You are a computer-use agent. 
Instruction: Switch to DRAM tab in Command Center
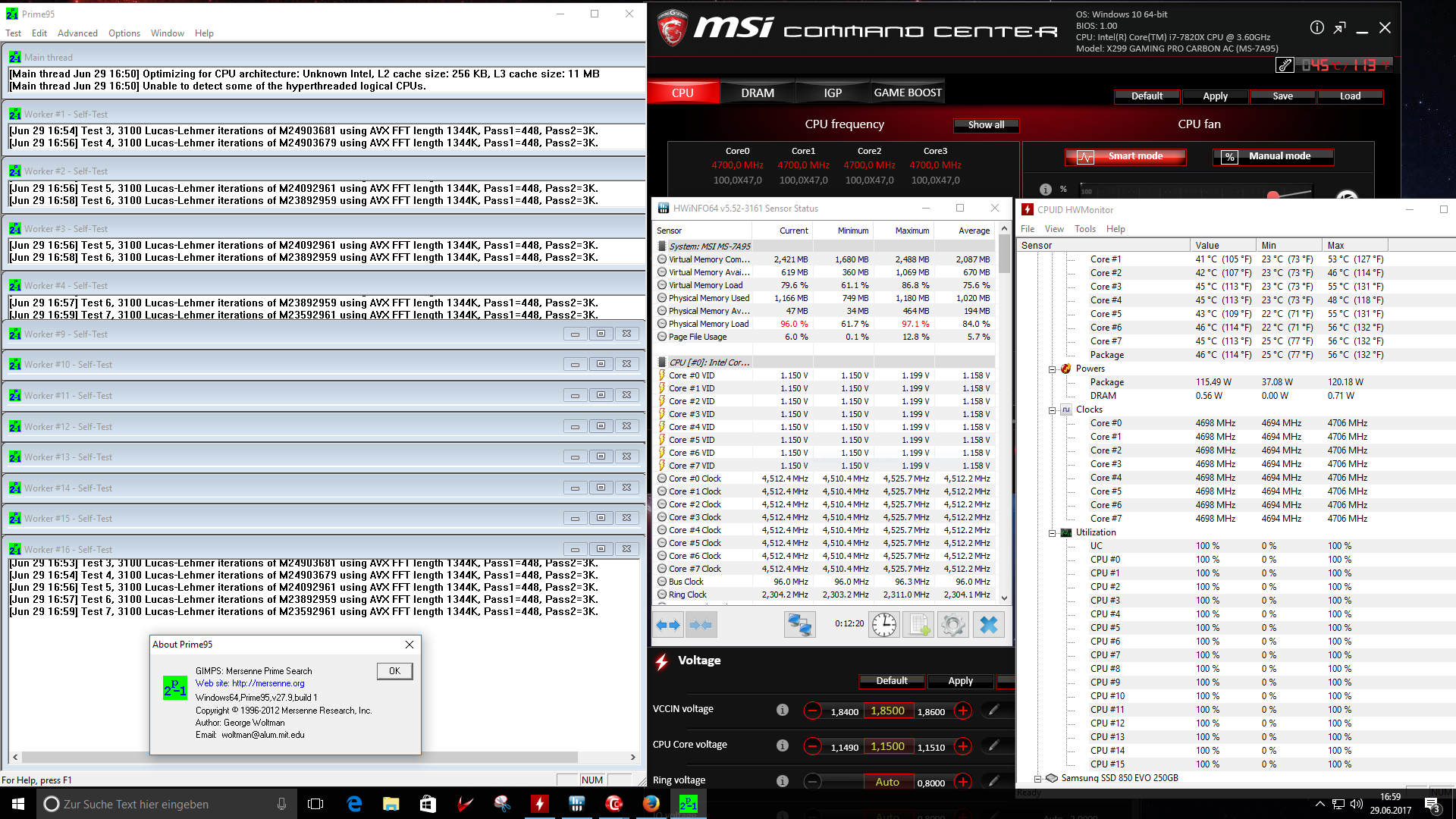758,93
